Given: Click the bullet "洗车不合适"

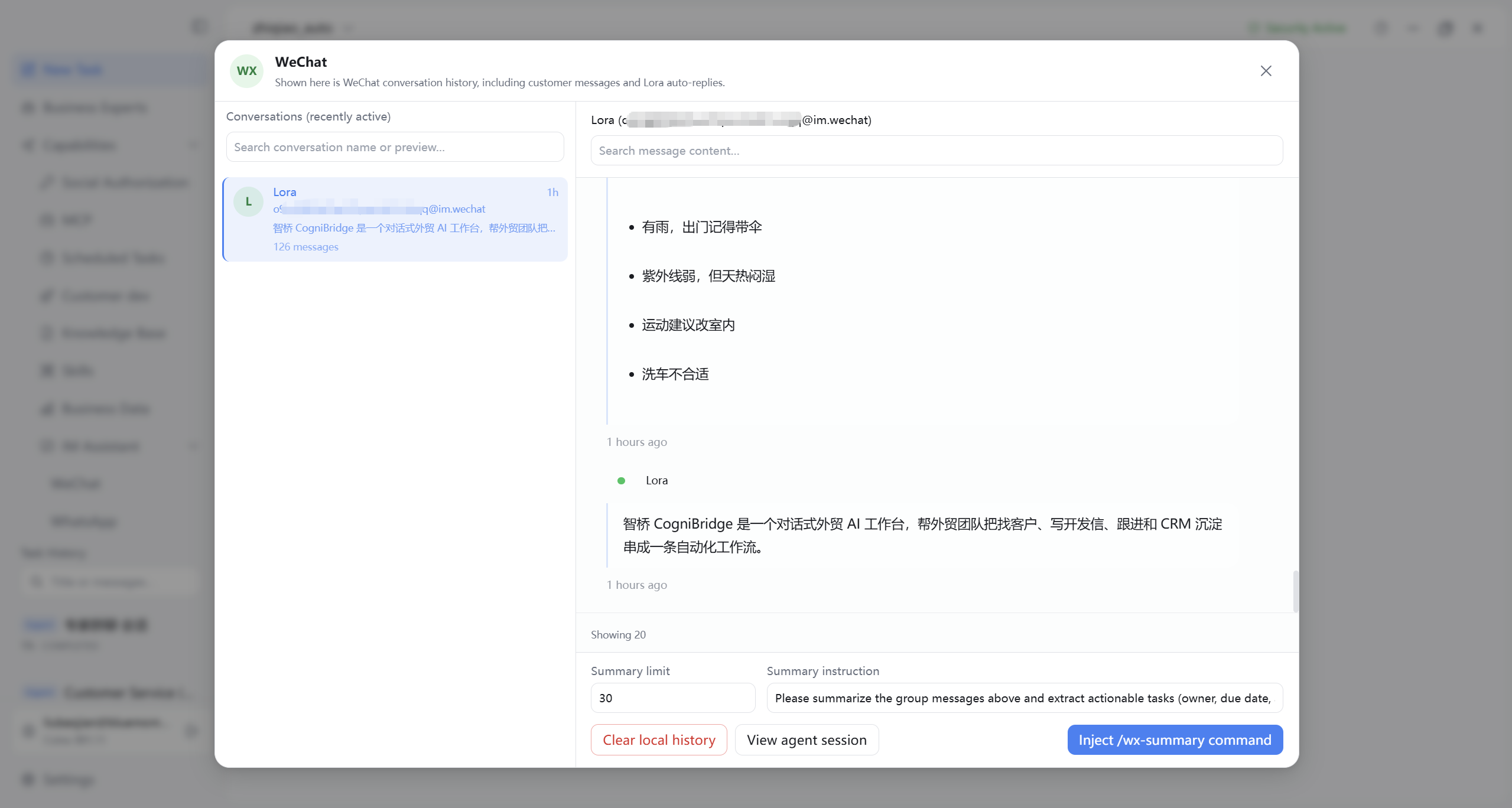Looking at the screenshot, I should pyautogui.click(x=675, y=374).
